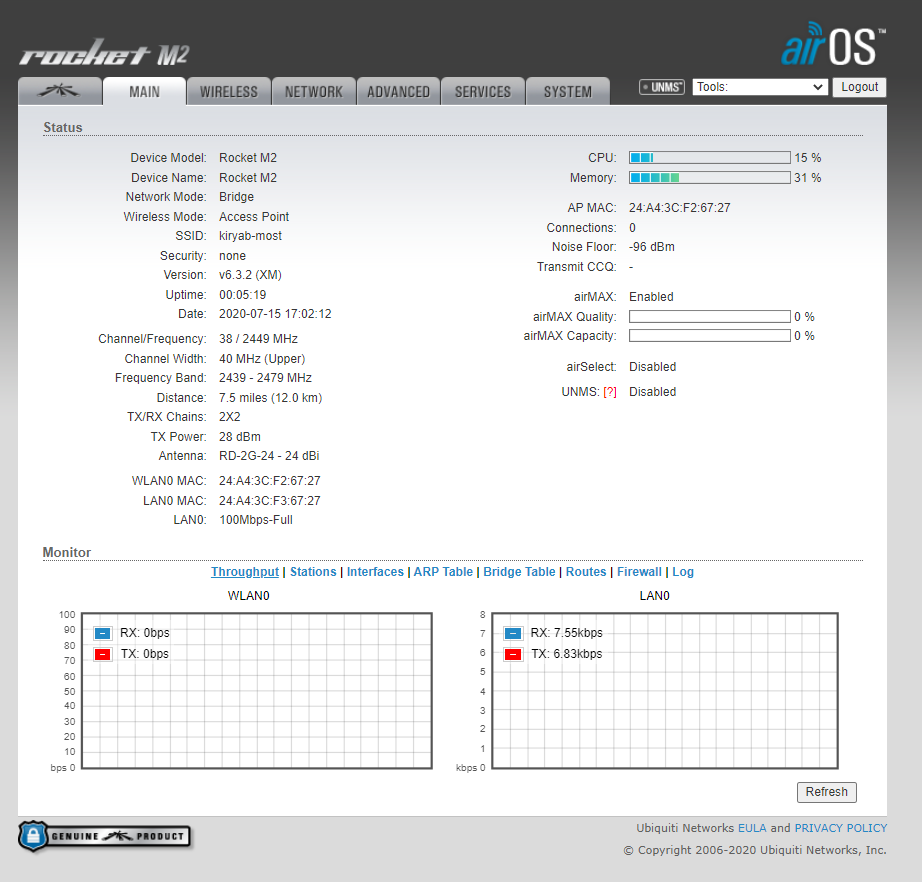Show the Interfaces monitor
The height and width of the screenshot is (882, 922).
(375, 572)
